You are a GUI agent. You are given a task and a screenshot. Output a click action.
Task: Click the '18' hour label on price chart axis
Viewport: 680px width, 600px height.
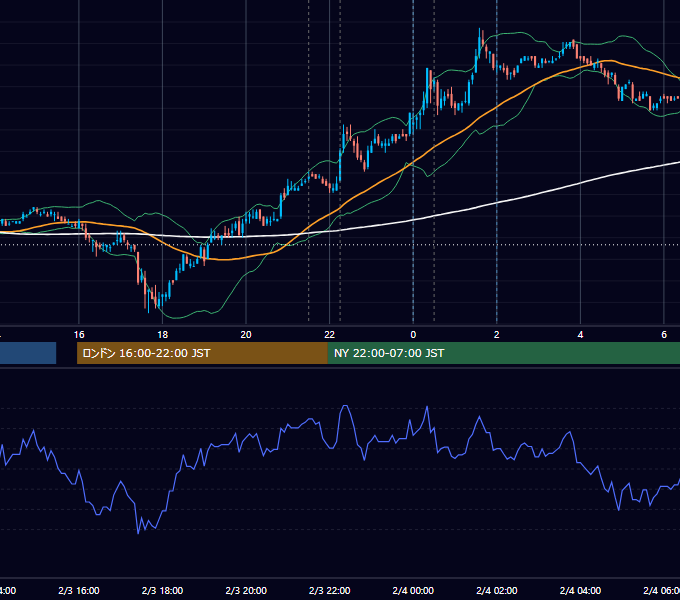click(162, 335)
